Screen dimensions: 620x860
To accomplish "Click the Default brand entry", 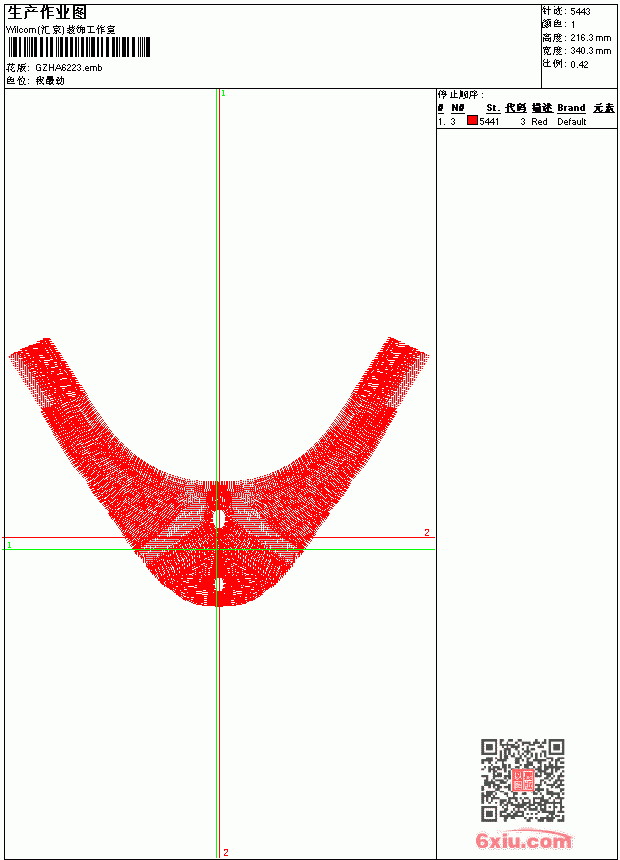I will [x=572, y=122].
